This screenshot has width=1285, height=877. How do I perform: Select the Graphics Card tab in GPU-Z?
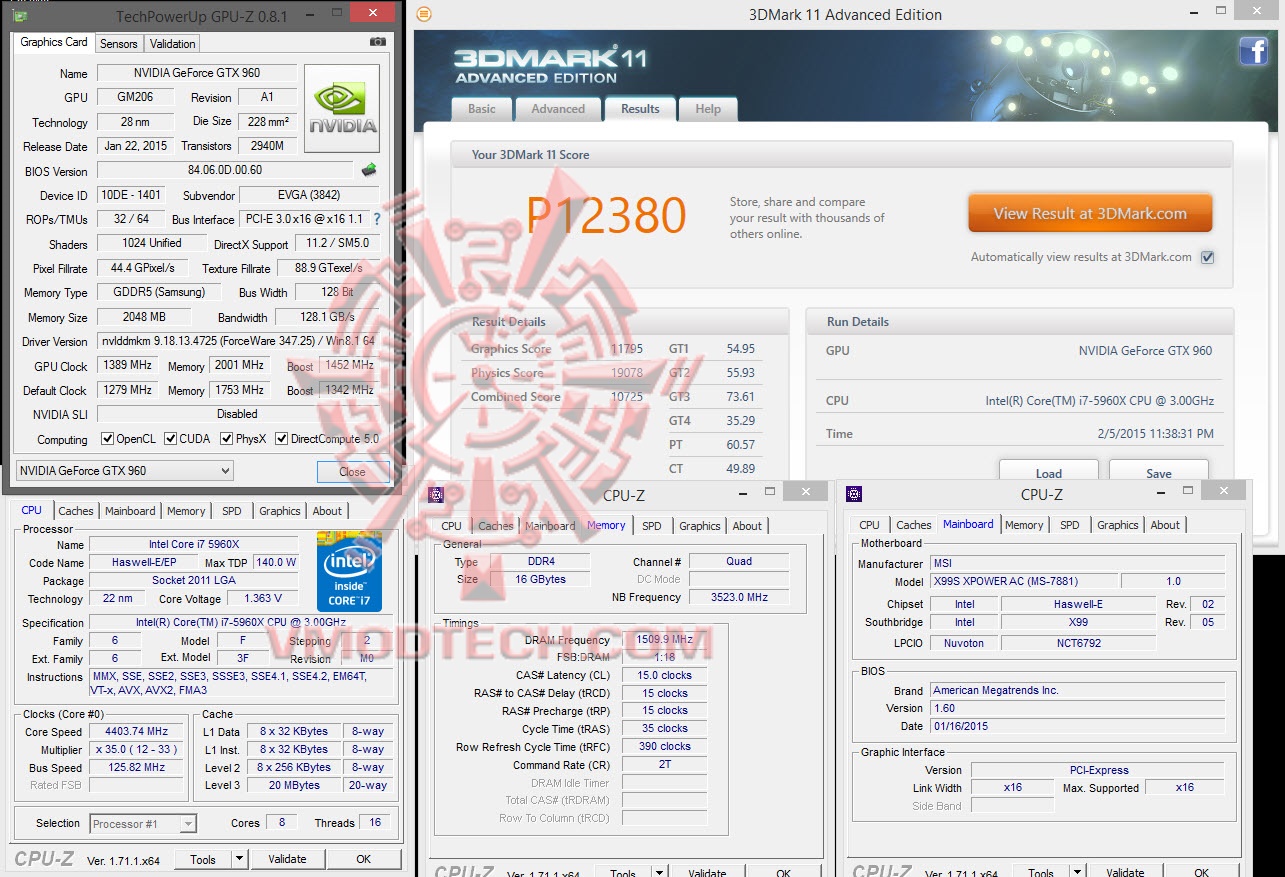coord(54,42)
